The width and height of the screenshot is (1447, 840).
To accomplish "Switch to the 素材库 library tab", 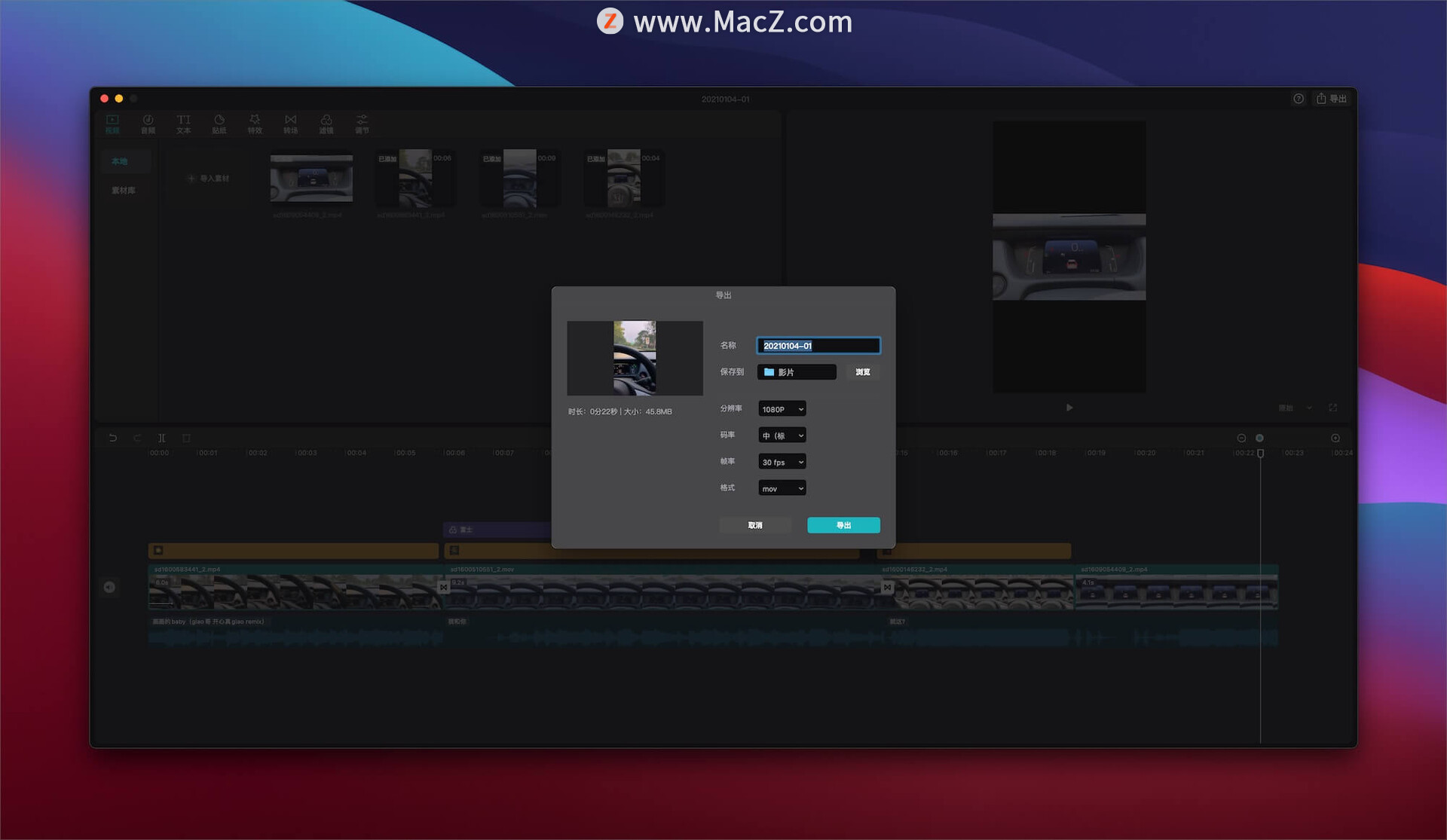I will point(124,191).
